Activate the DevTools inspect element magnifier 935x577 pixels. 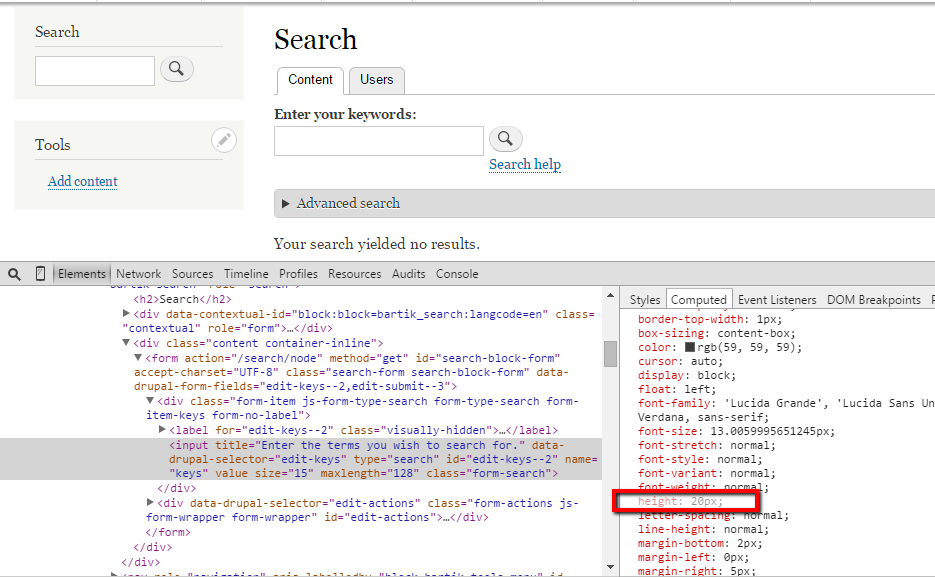pyautogui.click(x=14, y=274)
